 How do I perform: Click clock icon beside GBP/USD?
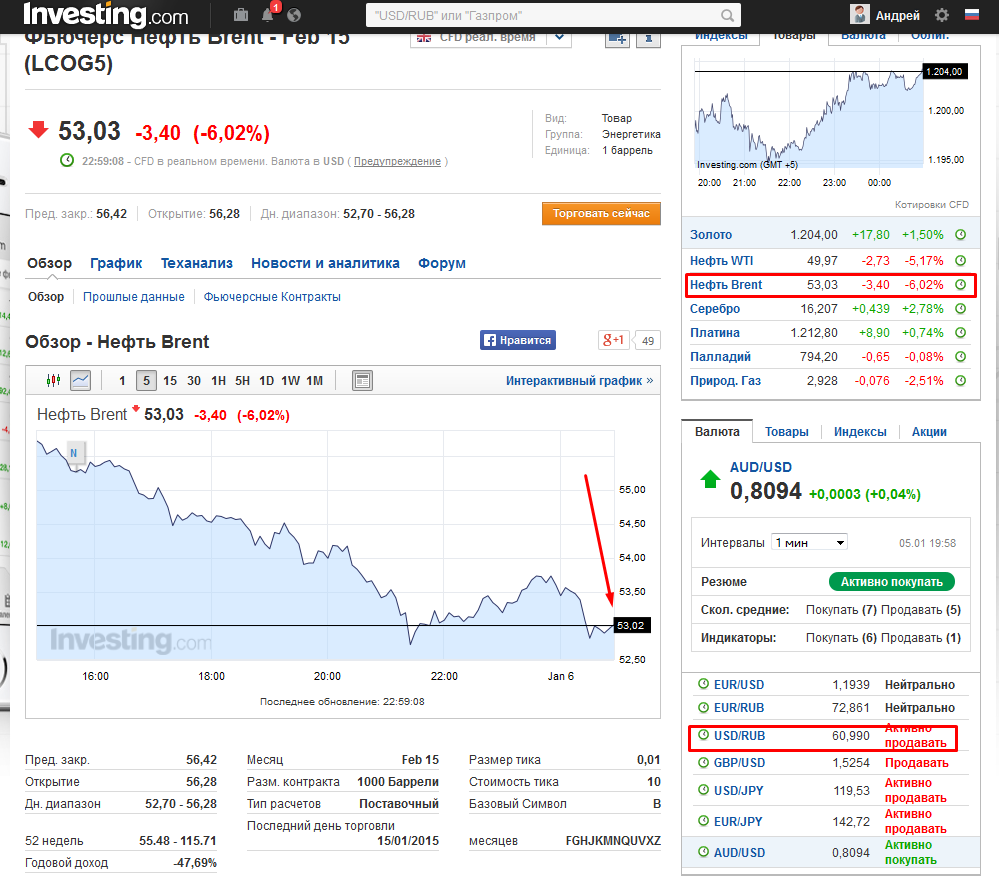click(703, 762)
